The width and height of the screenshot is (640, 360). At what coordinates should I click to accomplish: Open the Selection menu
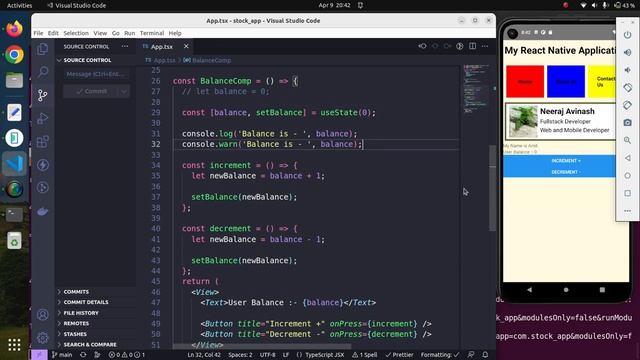pos(76,33)
